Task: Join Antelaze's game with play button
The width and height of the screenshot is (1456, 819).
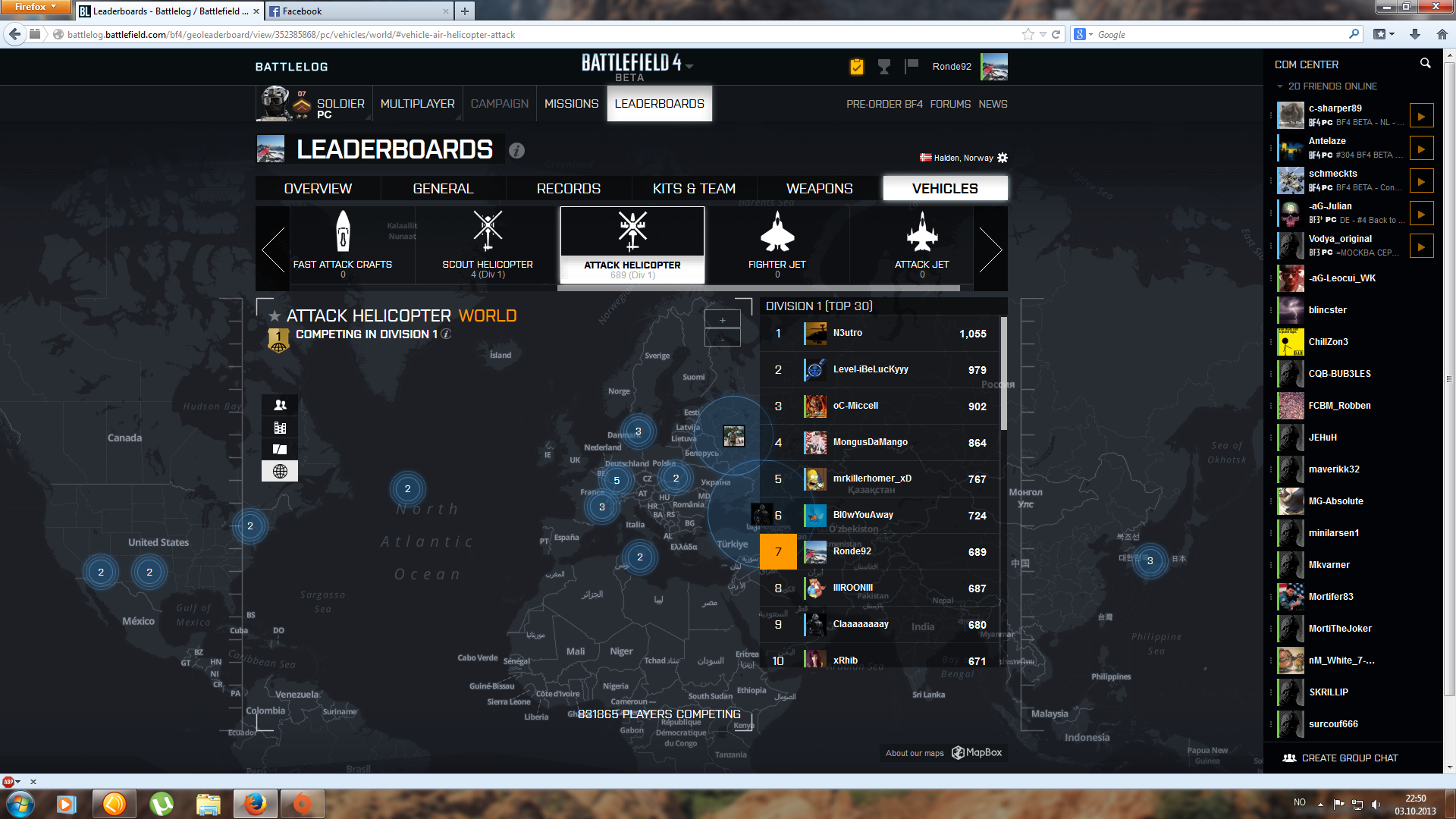Action: [1421, 149]
